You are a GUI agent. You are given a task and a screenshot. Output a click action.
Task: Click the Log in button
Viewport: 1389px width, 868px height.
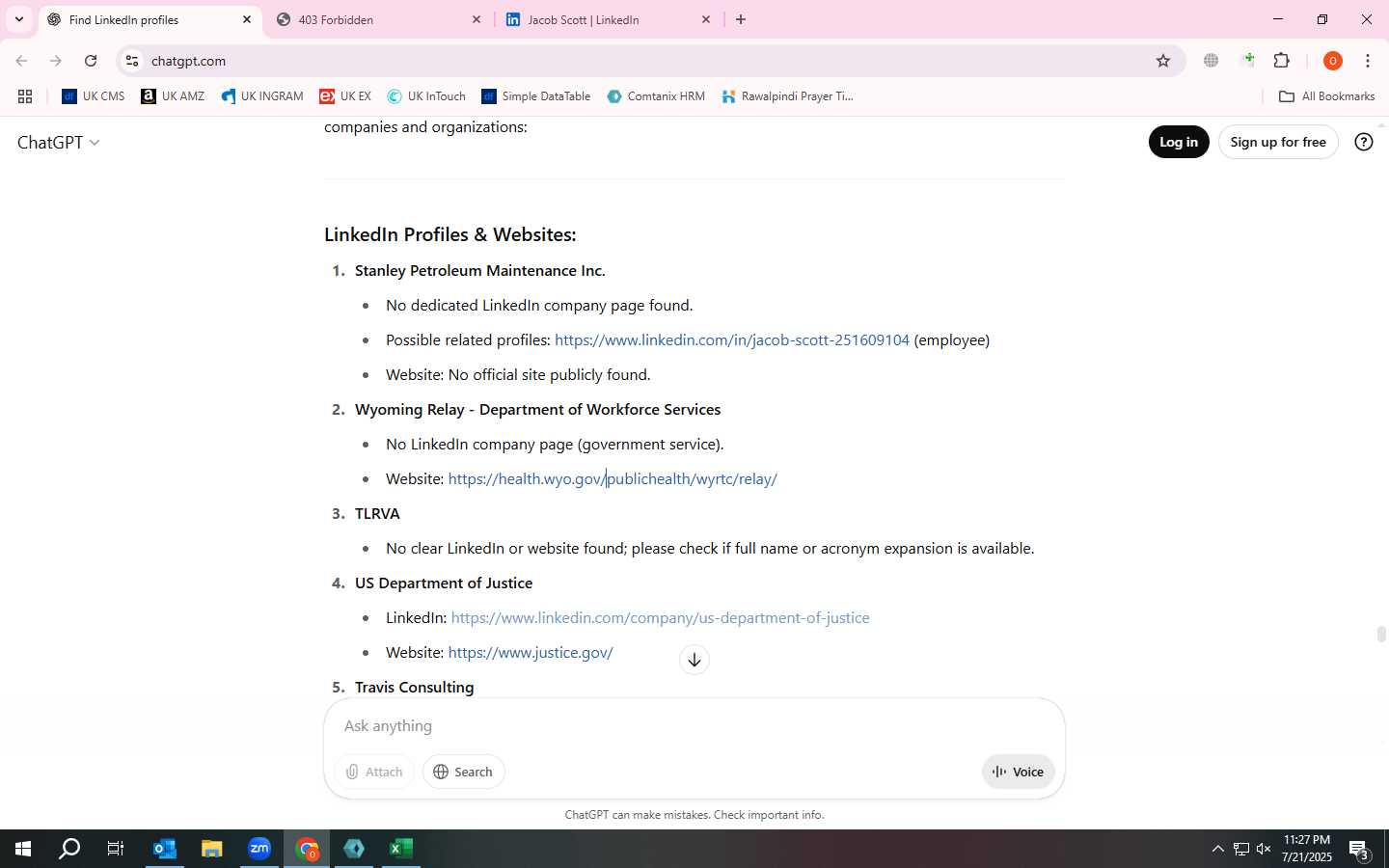pyautogui.click(x=1179, y=142)
